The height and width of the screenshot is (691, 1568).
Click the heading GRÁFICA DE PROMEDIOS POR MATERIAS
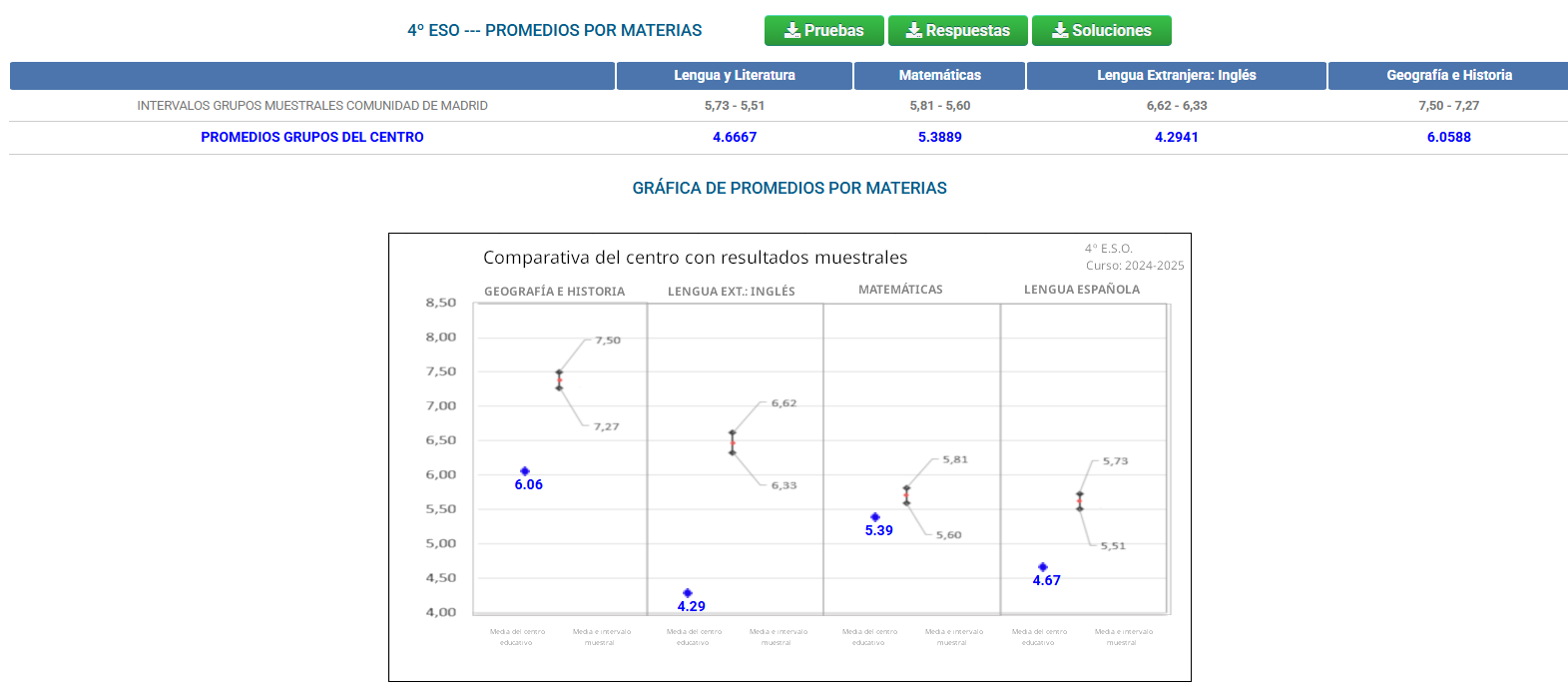pyautogui.click(x=789, y=189)
